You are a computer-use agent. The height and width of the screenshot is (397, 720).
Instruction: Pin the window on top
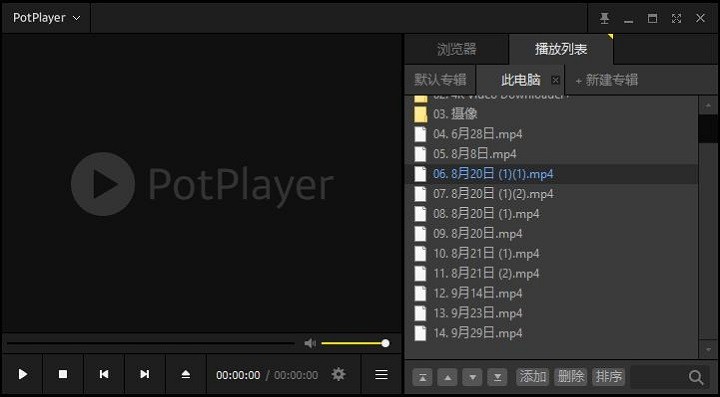604,18
